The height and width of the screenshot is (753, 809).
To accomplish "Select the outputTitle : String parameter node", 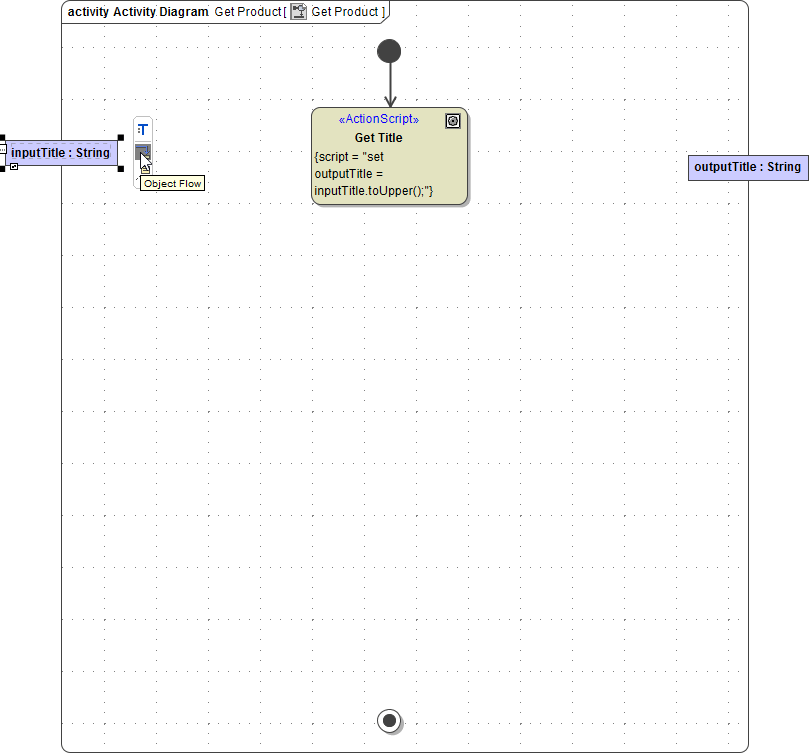I will pos(747,167).
